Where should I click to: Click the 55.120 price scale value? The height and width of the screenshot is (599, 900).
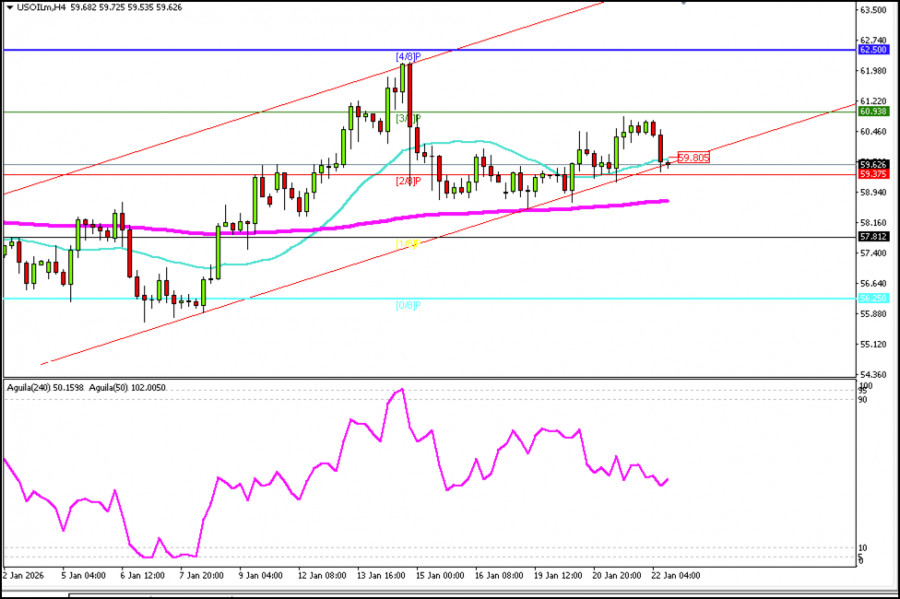pyautogui.click(x=873, y=344)
